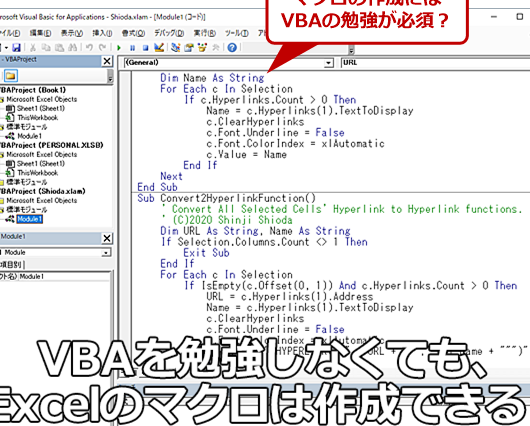This screenshot has height=426, width=530.
Task: Click the Undo arrow icon
Action: pyautogui.click(x=89, y=47)
